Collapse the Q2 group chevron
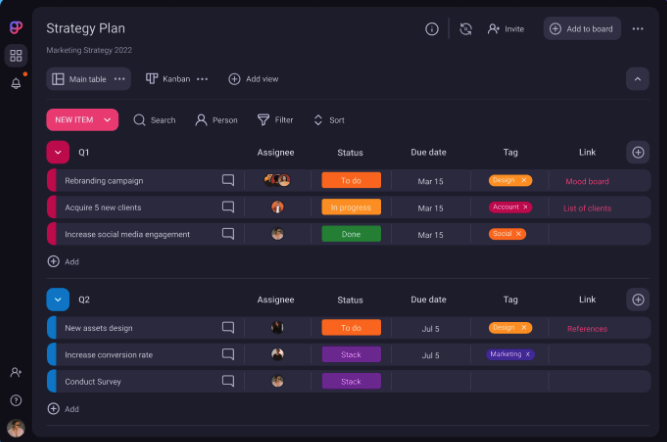The width and height of the screenshot is (667, 442). point(58,299)
